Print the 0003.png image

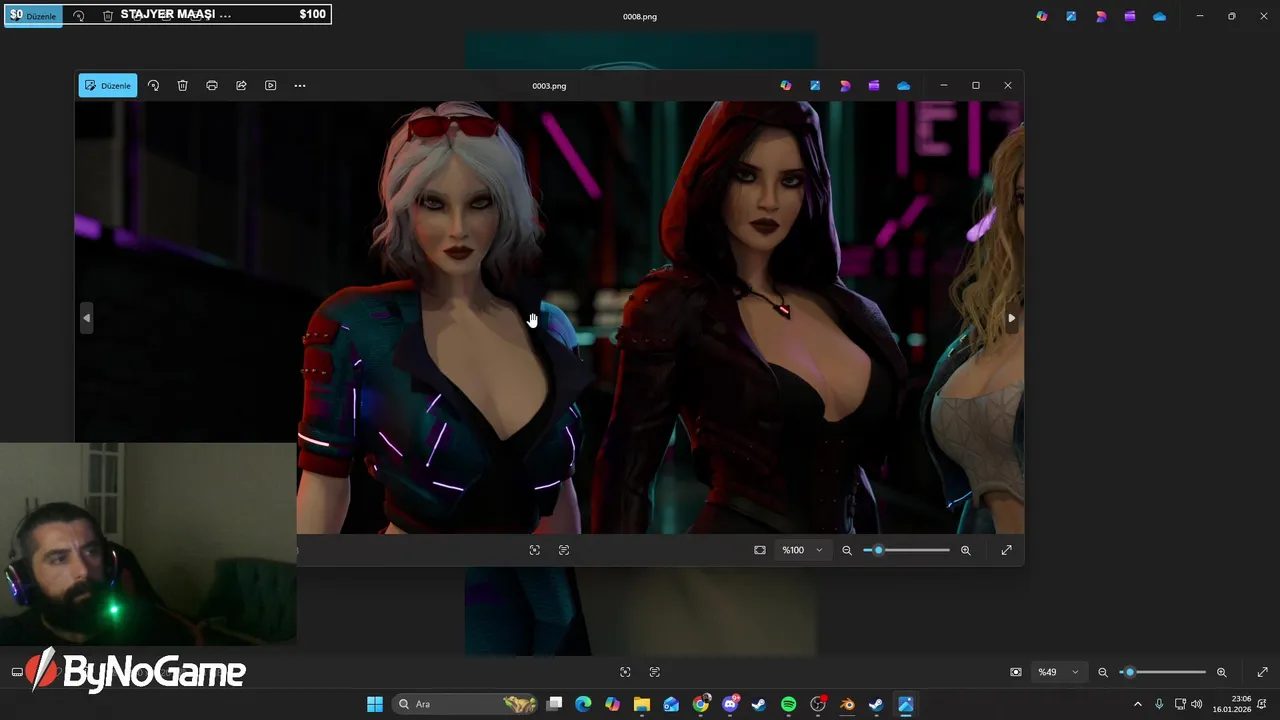[212, 86]
